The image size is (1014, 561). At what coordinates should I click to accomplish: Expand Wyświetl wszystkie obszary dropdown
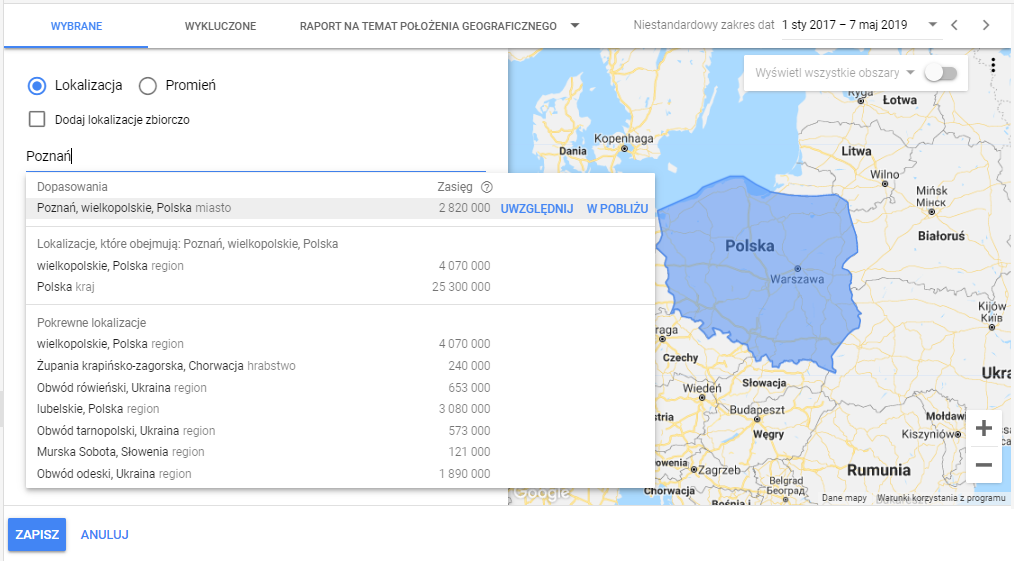pyautogui.click(x=910, y=73)
